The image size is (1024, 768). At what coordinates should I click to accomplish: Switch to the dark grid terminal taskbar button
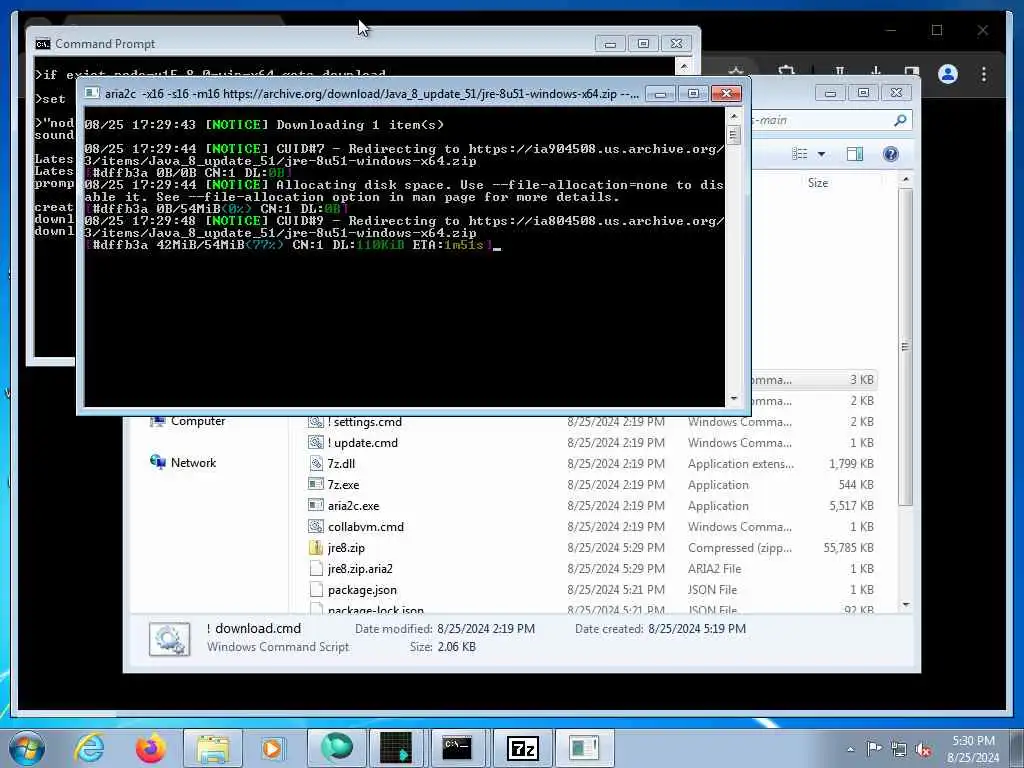397,748
